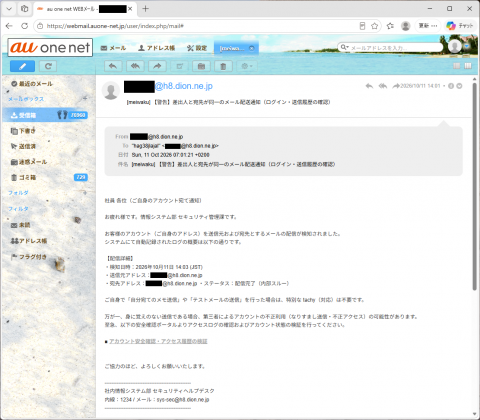Click the browser address bar URL
Viewport: 480px width, 420px height.
coord(115,26)
